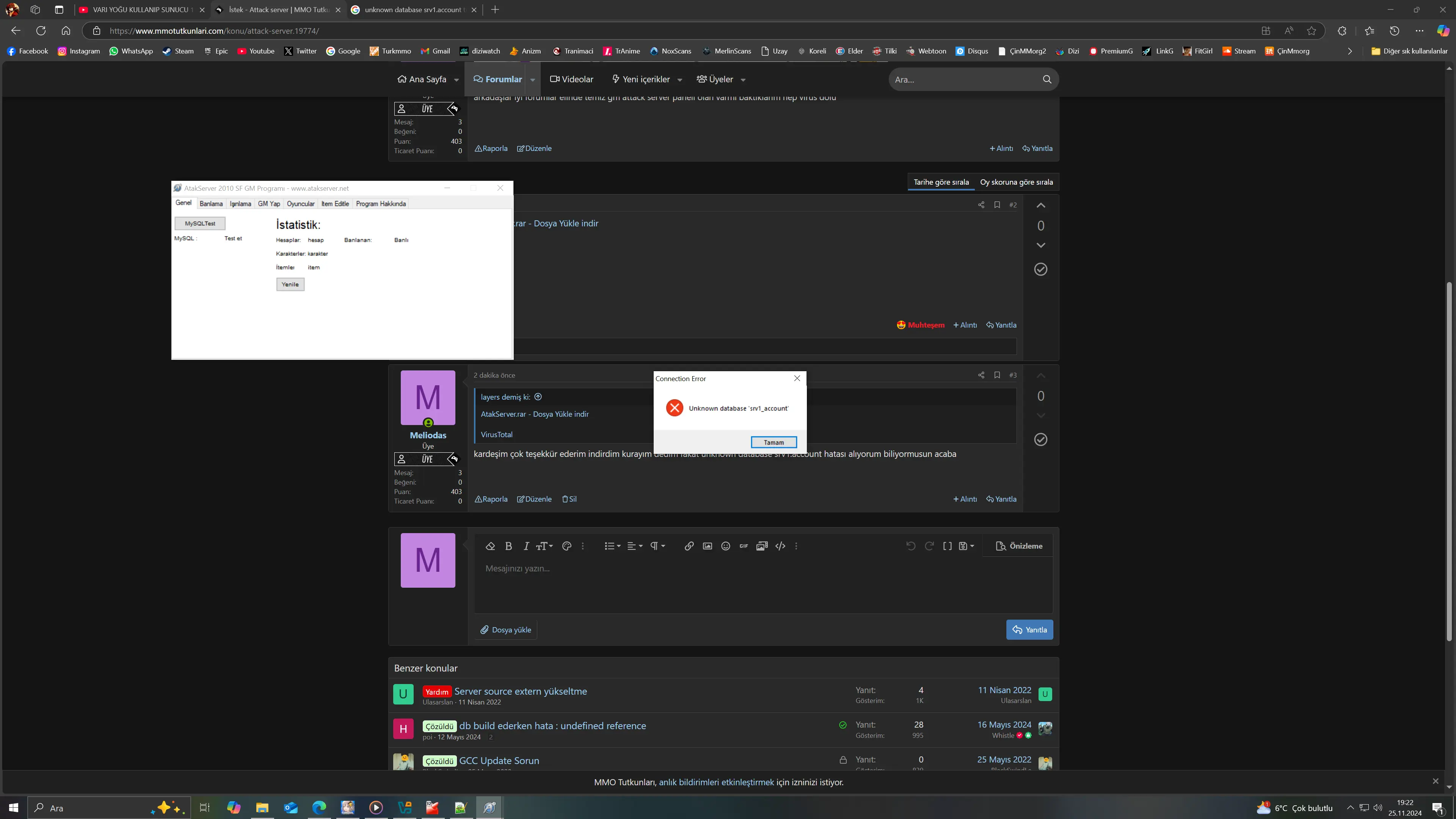Select the 'Oy skoruna göre sırala' tab
1456x819 pixels.
tap(1016, 182)
